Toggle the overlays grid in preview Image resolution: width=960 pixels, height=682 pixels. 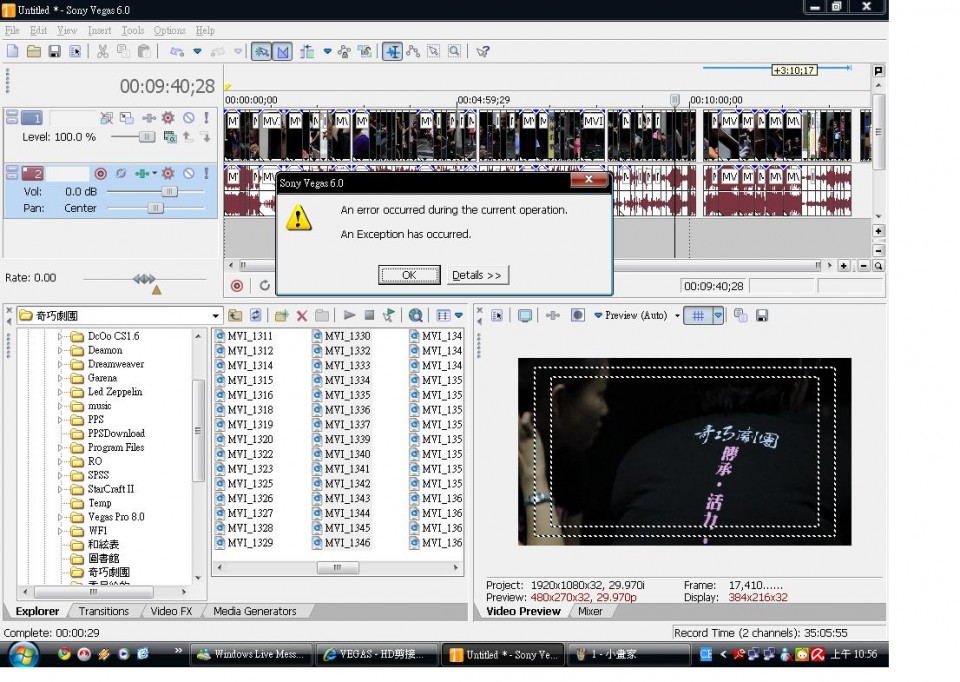[698, 315]
